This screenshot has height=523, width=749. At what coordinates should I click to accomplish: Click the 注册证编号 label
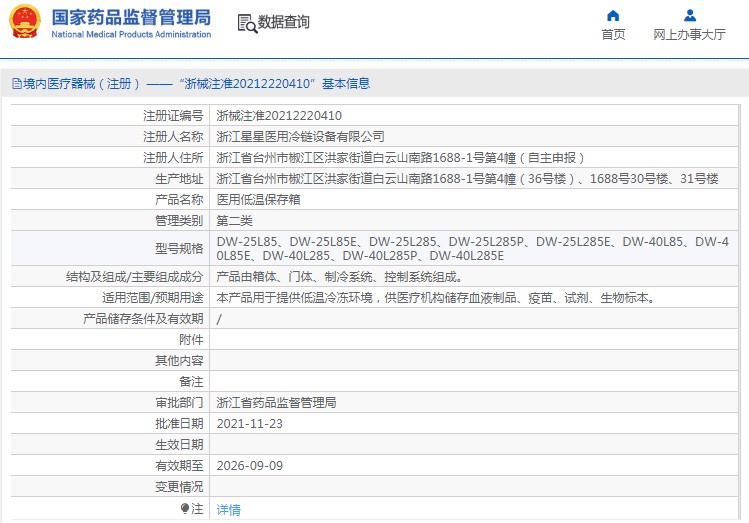pyautogui.click(x=173, y=116)
